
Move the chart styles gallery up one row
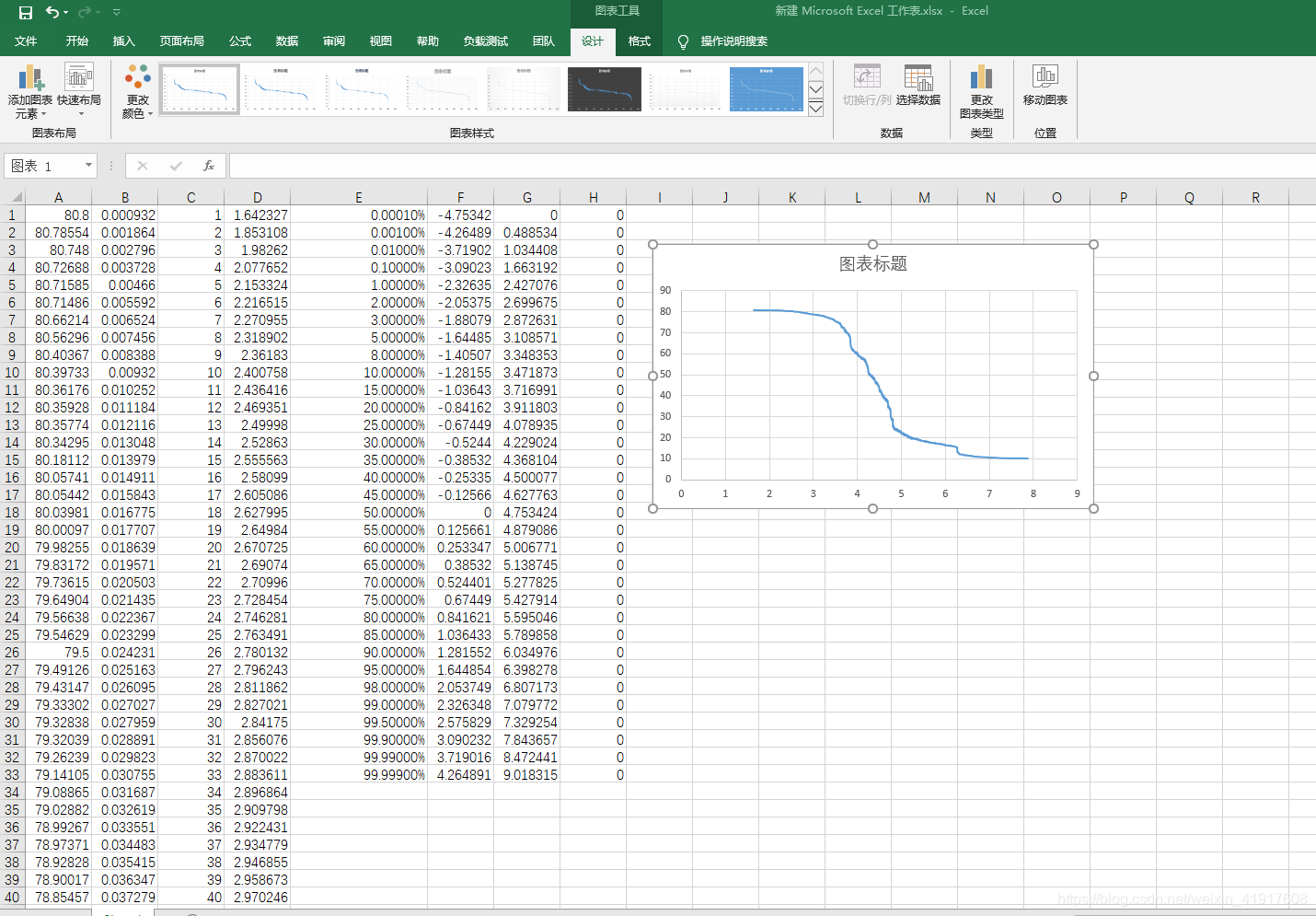(x=815, y=72)
